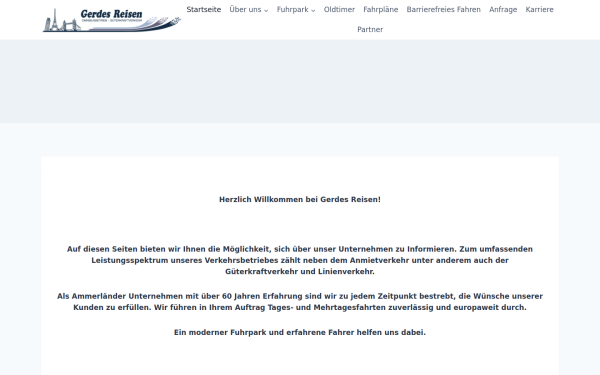
Task: Visit the Karriere page
Action: click(x=539, y=10)
